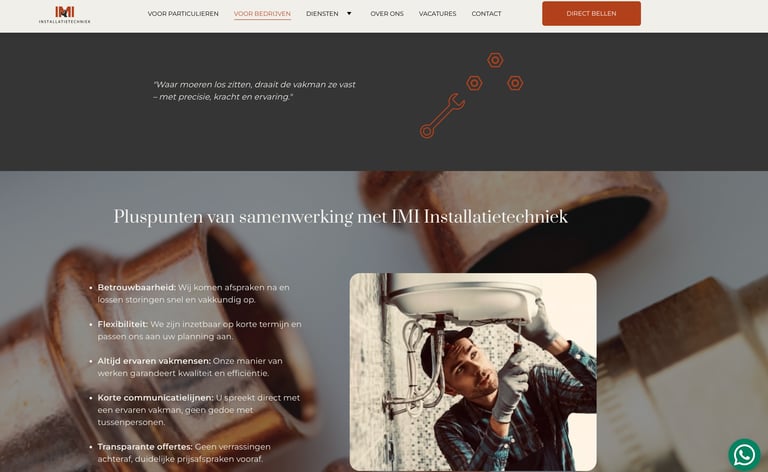Click the orange wrench icon
The image size is (768, 472).
coord(442,116)
